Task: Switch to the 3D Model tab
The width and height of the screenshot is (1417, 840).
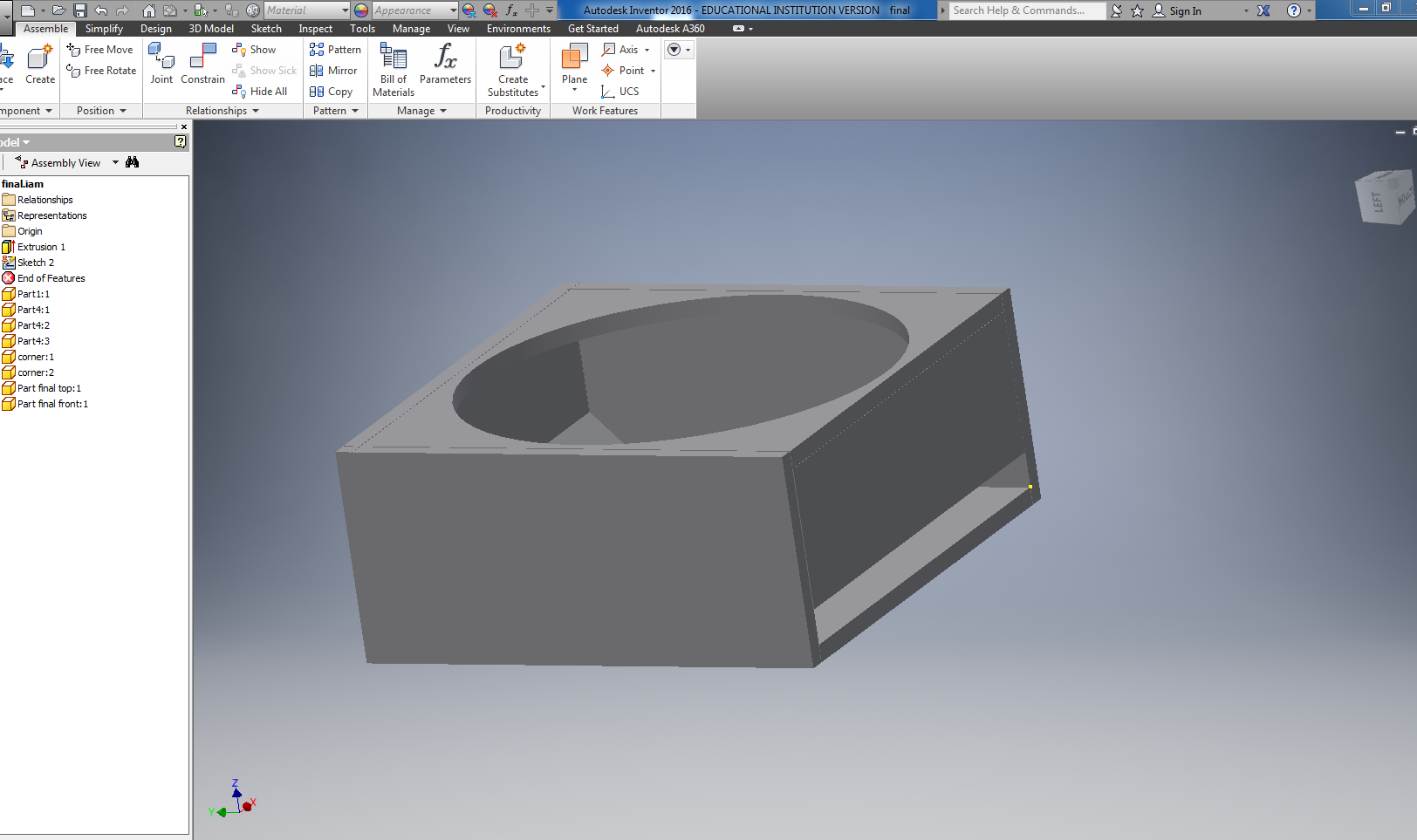Action: (211, 29)
